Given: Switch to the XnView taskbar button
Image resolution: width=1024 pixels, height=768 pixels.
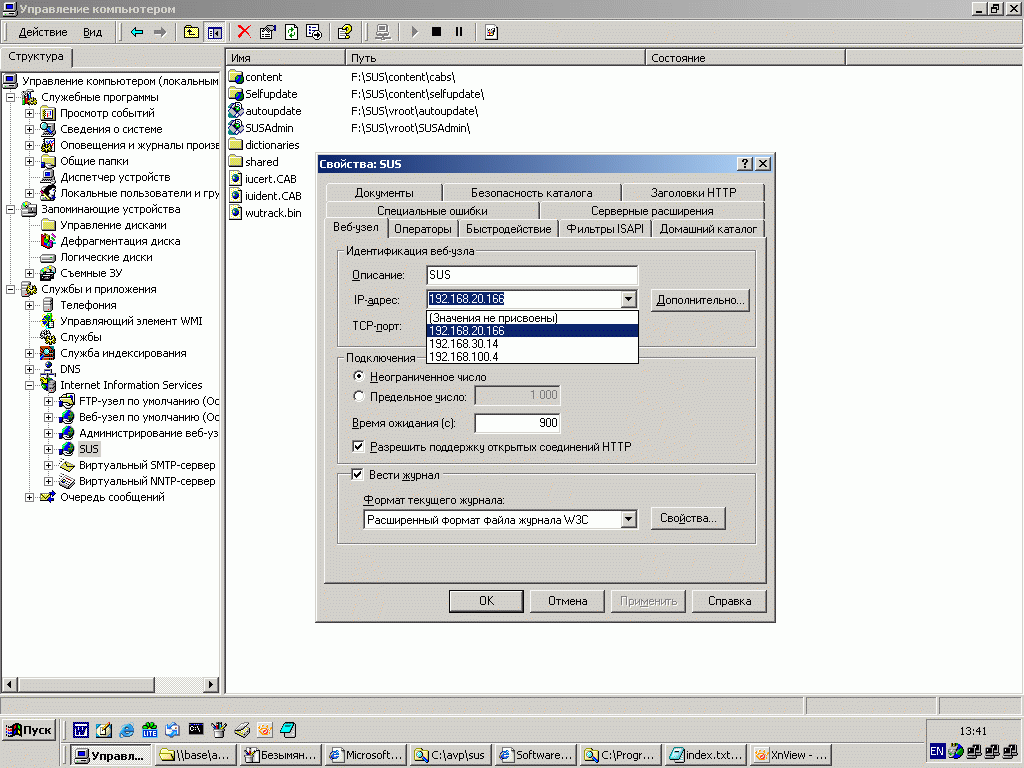Looking at the screenshot, I should click(x=791, y=755).
